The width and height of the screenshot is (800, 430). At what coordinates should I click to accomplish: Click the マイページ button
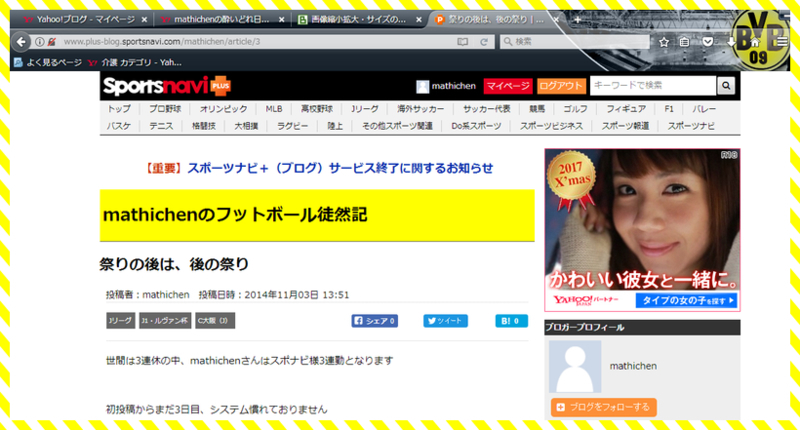click(x=508, y=86)
